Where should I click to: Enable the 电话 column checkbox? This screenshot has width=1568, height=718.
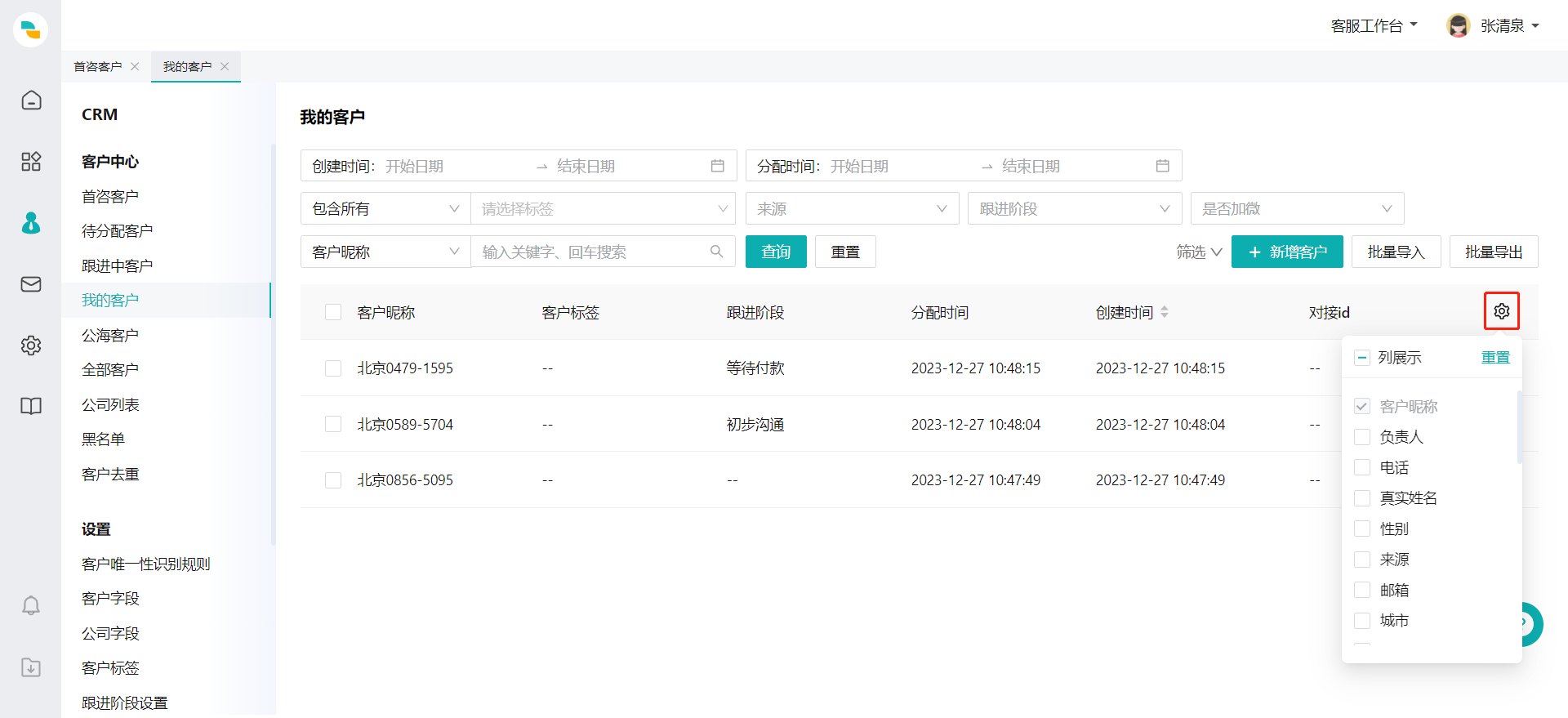1362,467
